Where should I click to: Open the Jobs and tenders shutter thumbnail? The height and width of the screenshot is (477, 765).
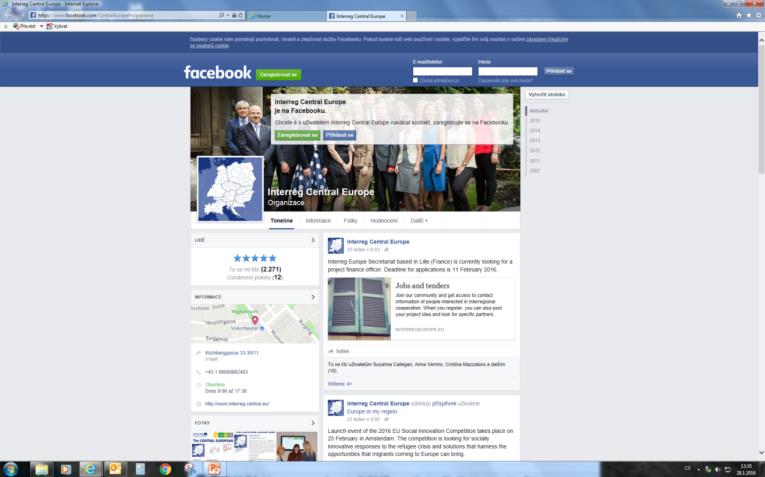(x=359, y=308)
